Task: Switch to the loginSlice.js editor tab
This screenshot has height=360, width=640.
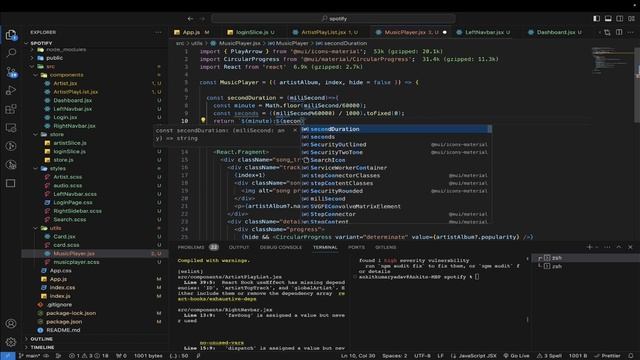Action: pos(252,32)
